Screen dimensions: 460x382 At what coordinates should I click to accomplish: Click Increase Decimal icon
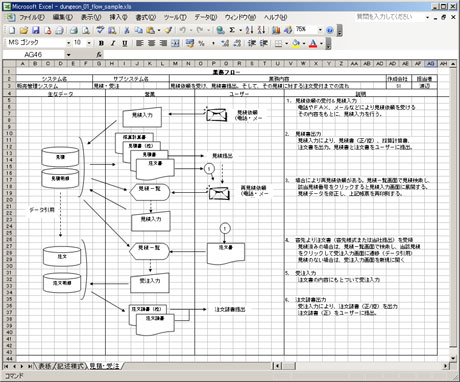[225, 43]
